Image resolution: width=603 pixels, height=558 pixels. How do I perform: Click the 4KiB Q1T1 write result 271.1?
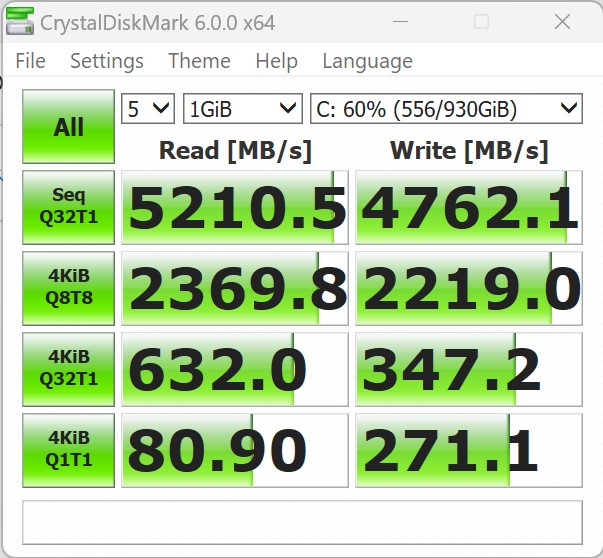tap(469, 450)
